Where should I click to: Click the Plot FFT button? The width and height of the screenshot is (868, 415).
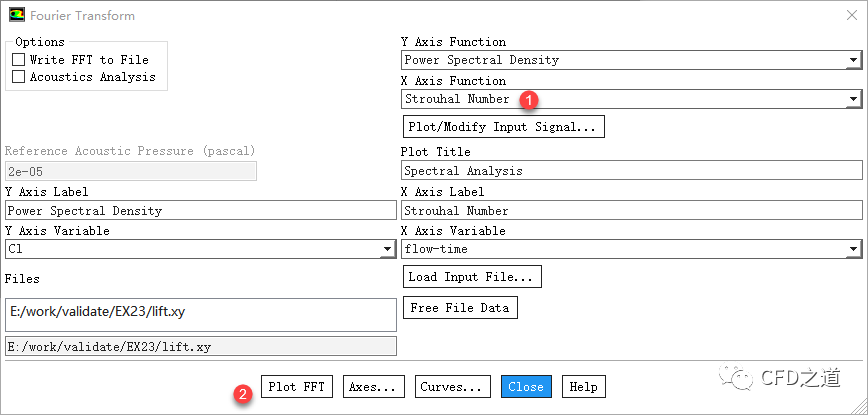pos(296,386)
